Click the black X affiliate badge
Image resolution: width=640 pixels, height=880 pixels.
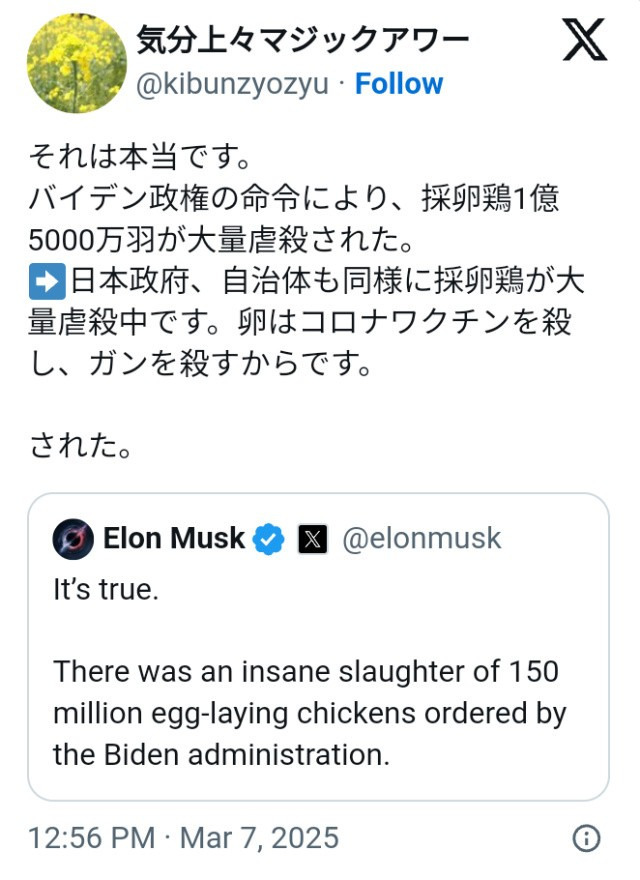(312, 539)
